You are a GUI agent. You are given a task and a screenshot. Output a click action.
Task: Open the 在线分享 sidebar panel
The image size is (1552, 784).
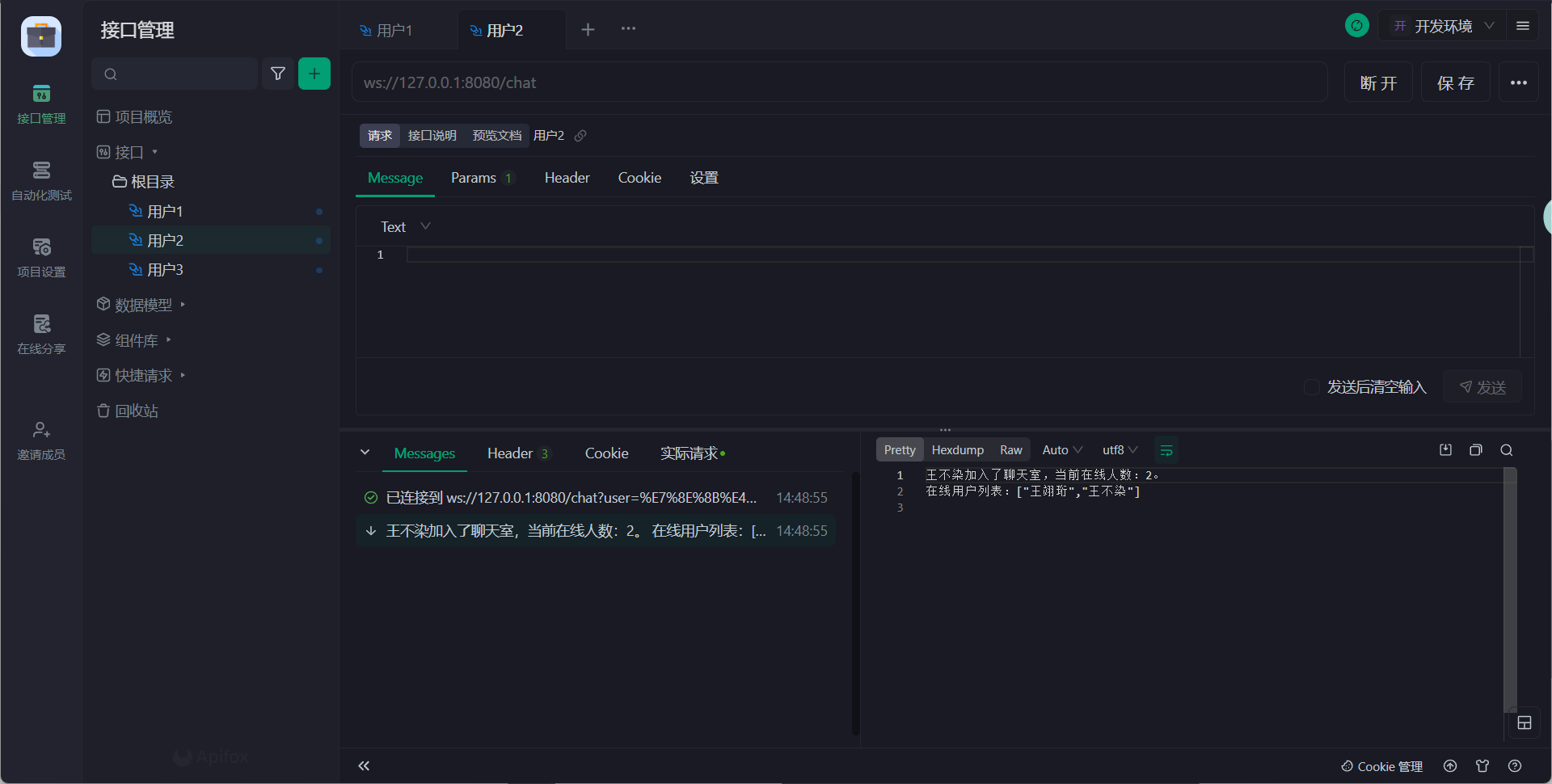pyautogui.click(x=41, y=332)
